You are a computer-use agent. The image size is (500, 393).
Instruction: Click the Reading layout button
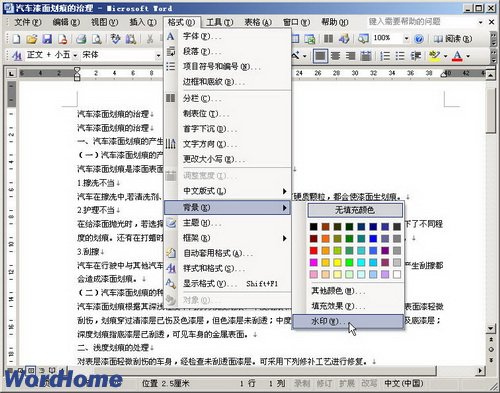pyautogui.click(x=453, y=39)
